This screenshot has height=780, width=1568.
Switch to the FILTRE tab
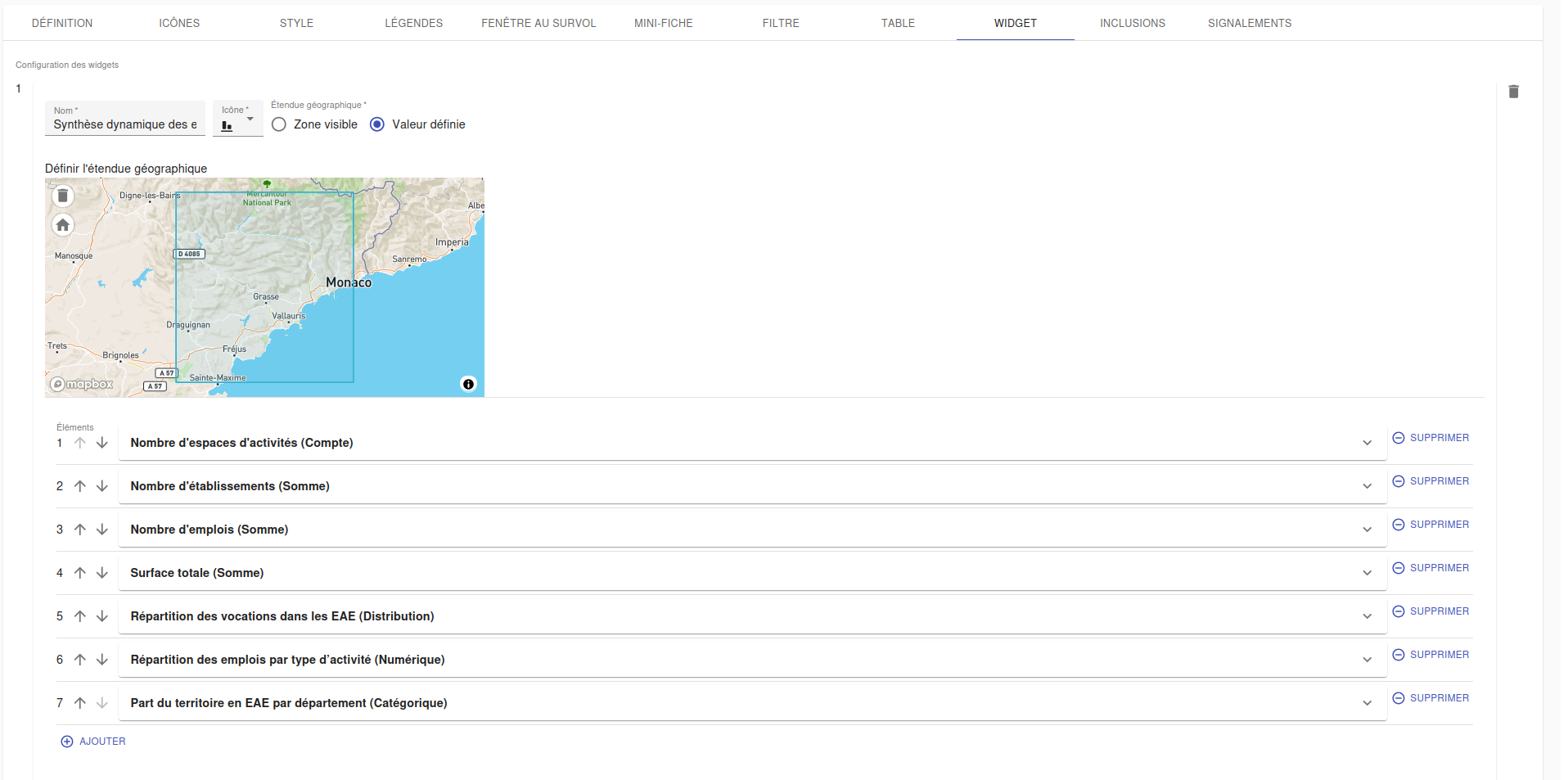coord(781,23)
